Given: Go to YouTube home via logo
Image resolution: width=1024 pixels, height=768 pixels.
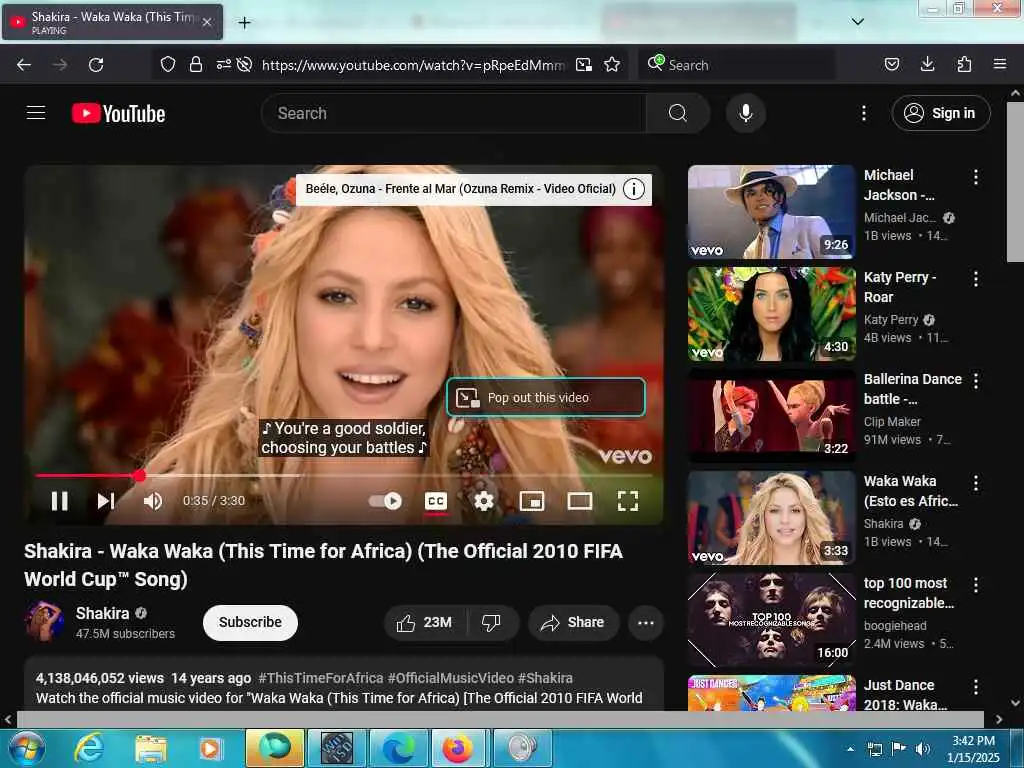Looking at the screenshot, I should (x=118, y=113).
